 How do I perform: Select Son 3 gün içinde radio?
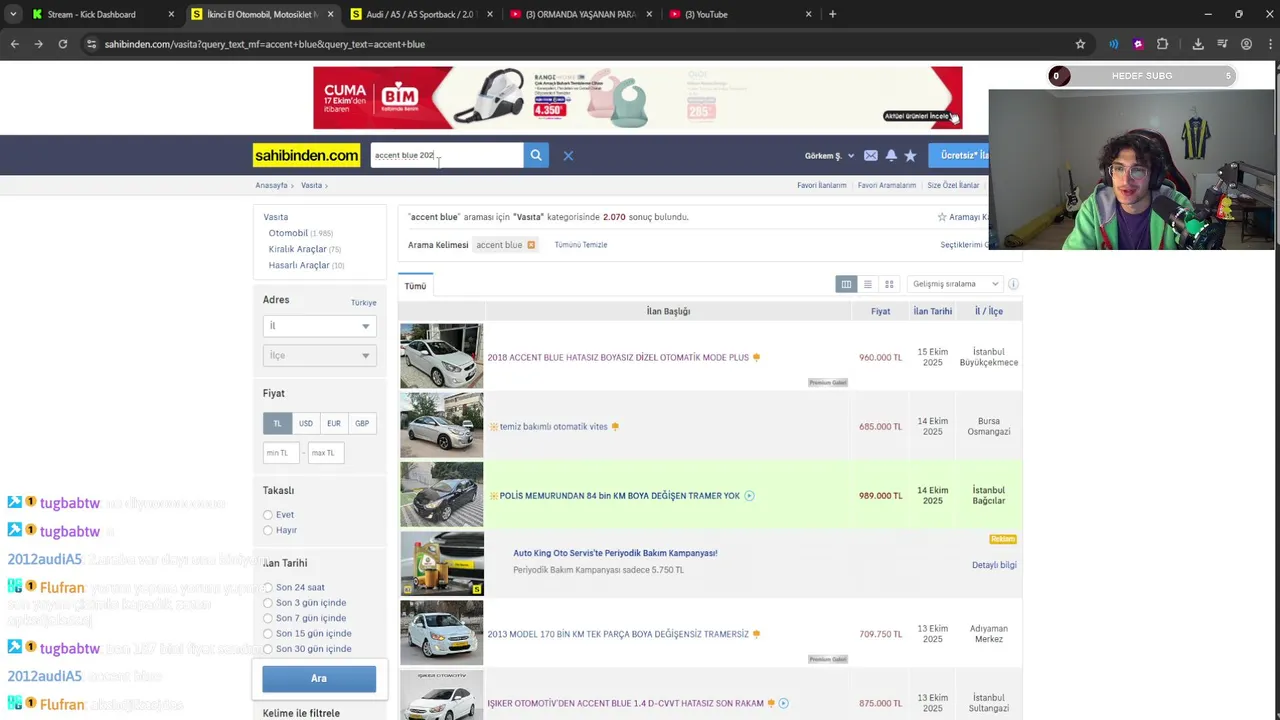pos(268,603)
